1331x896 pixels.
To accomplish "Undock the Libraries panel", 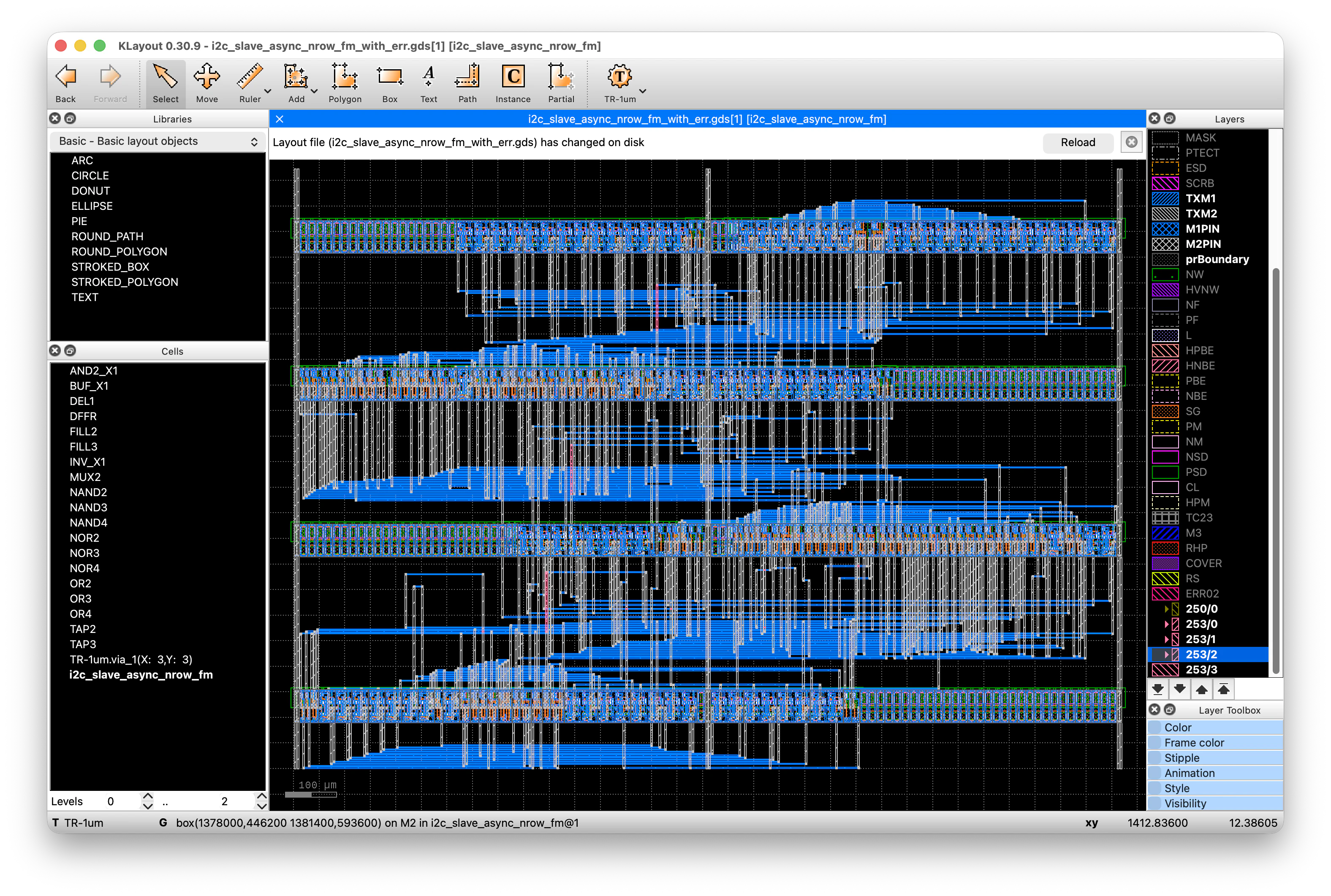I will (70, 118).
